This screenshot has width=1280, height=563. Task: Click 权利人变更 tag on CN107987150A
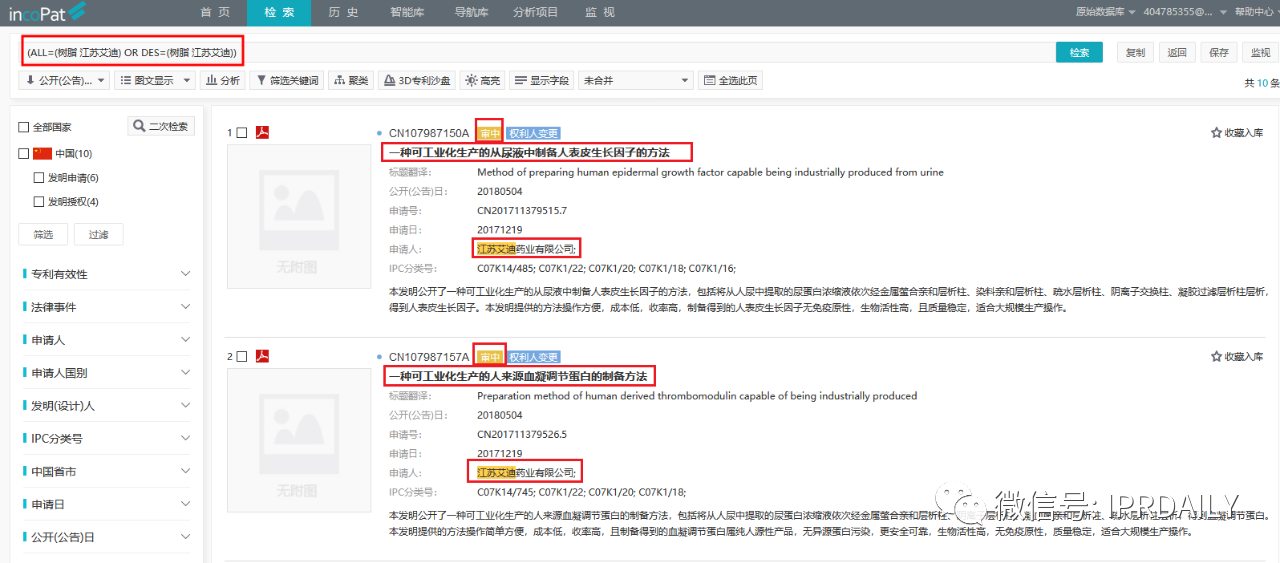pos(533,133)
